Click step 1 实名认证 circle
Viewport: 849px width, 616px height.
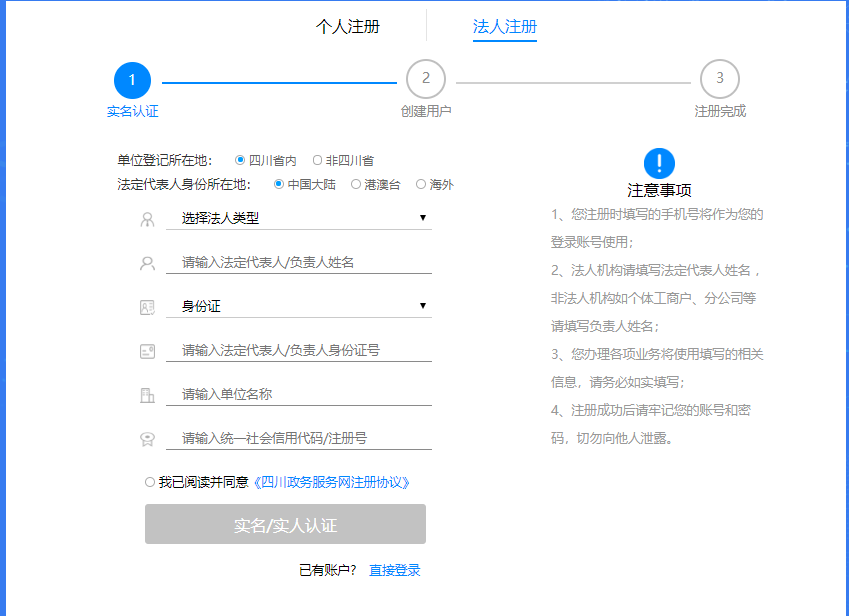[132, 80]
